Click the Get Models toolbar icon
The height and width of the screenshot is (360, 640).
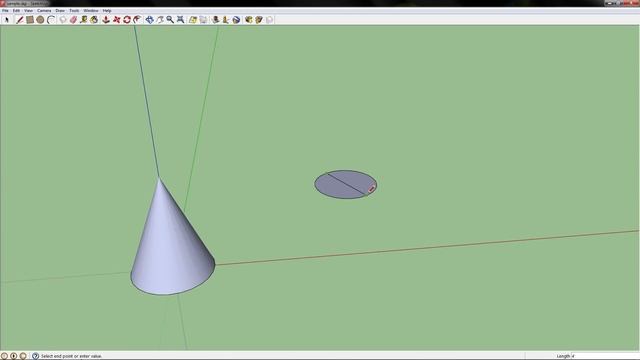pos(249,20)
